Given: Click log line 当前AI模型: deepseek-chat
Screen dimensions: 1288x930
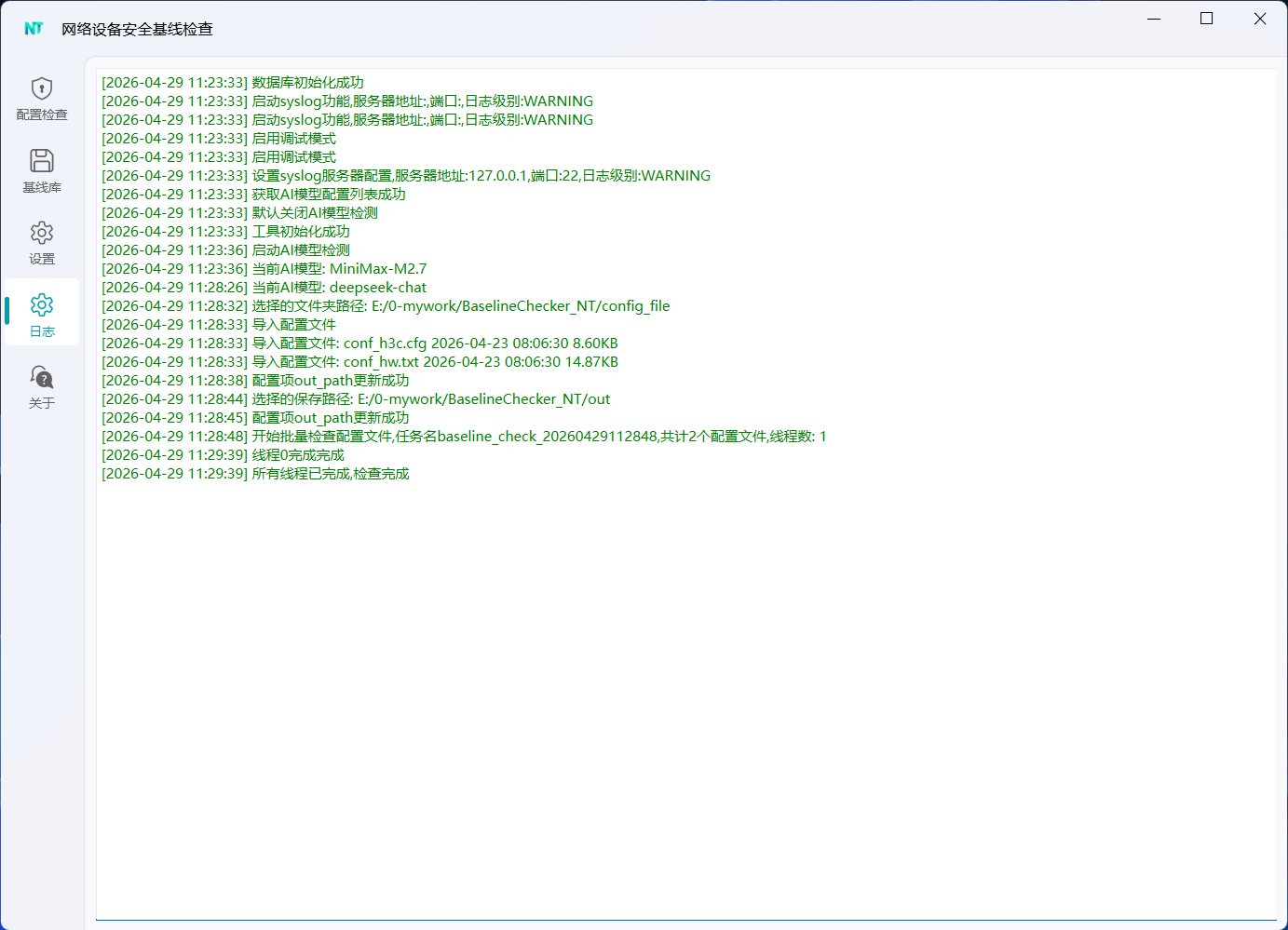Looking at the screenshot, I should click(x=264, y=288).
